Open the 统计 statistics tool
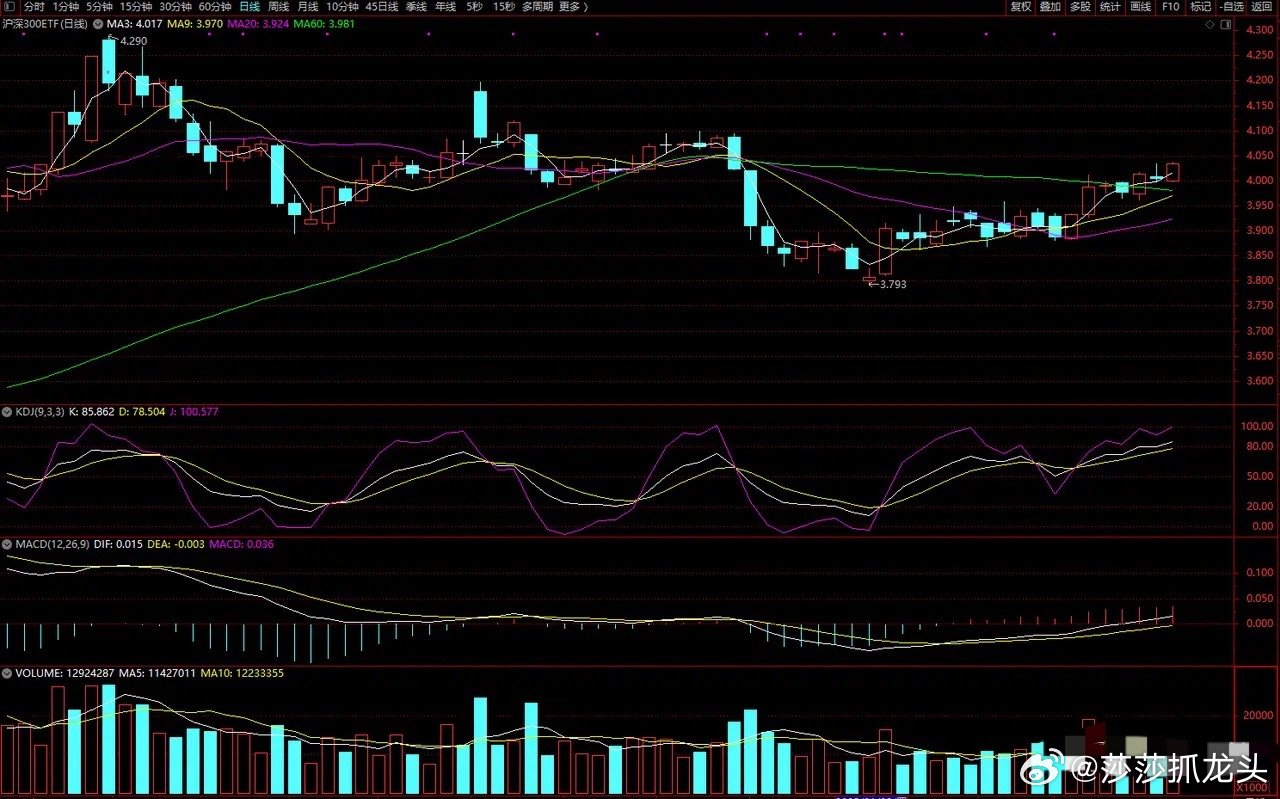 pyautogui.click(x=1110, y=6)
